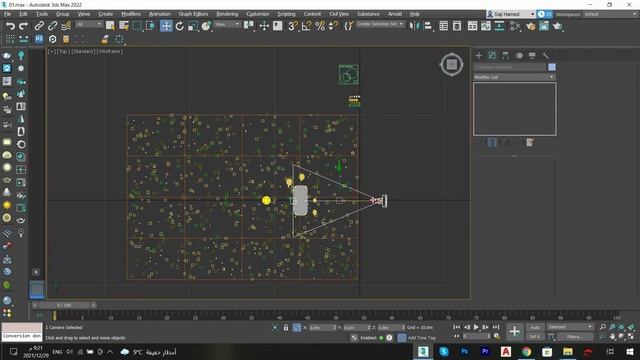Open the Curve Editor icon
This screenshot has width=640, height=360.
pos(486,27)
